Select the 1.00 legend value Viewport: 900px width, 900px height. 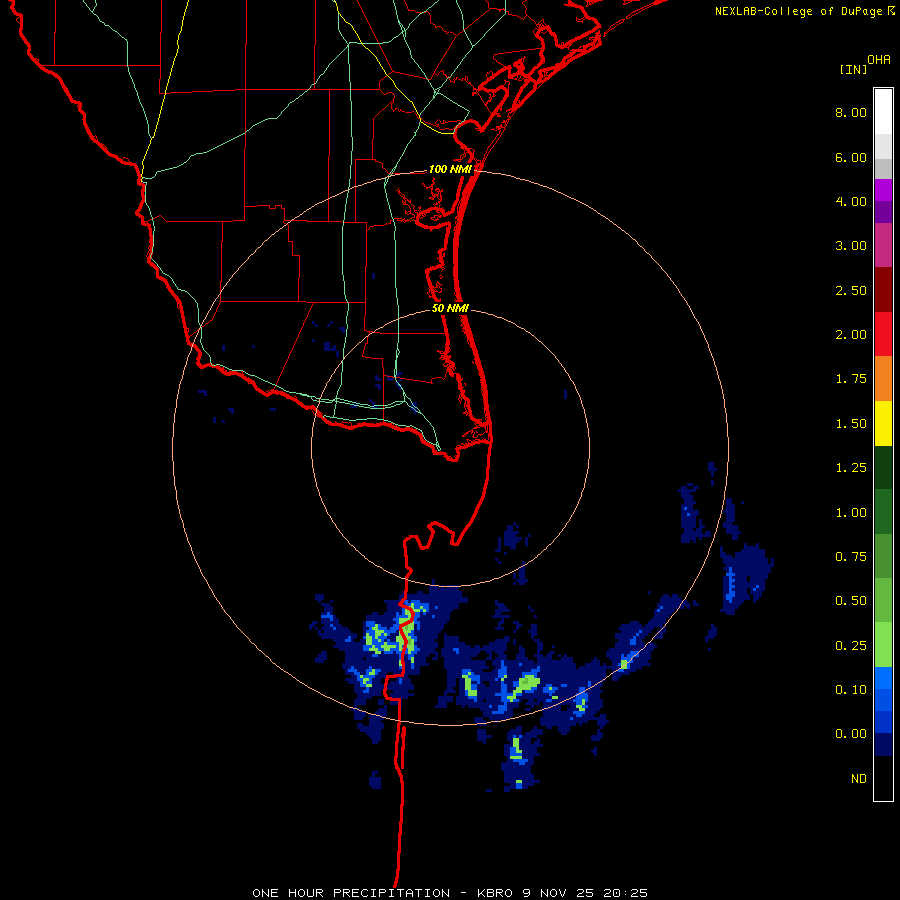[x=851, y=513]
